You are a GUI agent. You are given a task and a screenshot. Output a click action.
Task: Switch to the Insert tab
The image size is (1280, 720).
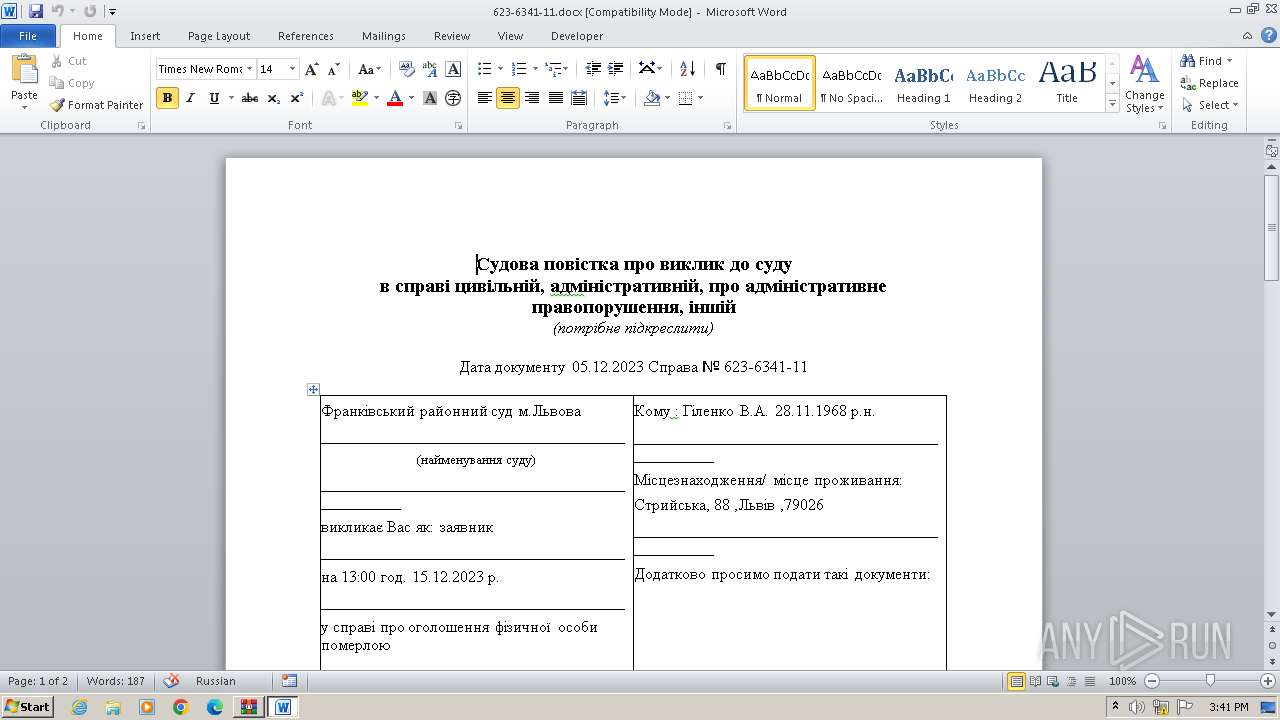145,36
